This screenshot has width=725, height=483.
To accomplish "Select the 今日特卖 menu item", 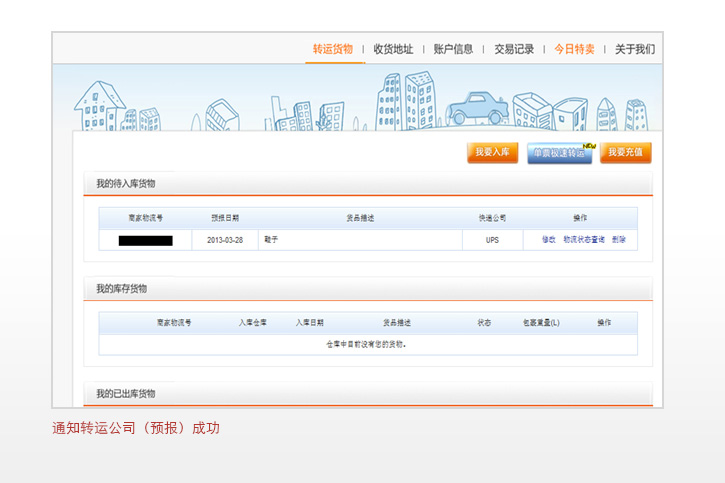I will 574,49.
